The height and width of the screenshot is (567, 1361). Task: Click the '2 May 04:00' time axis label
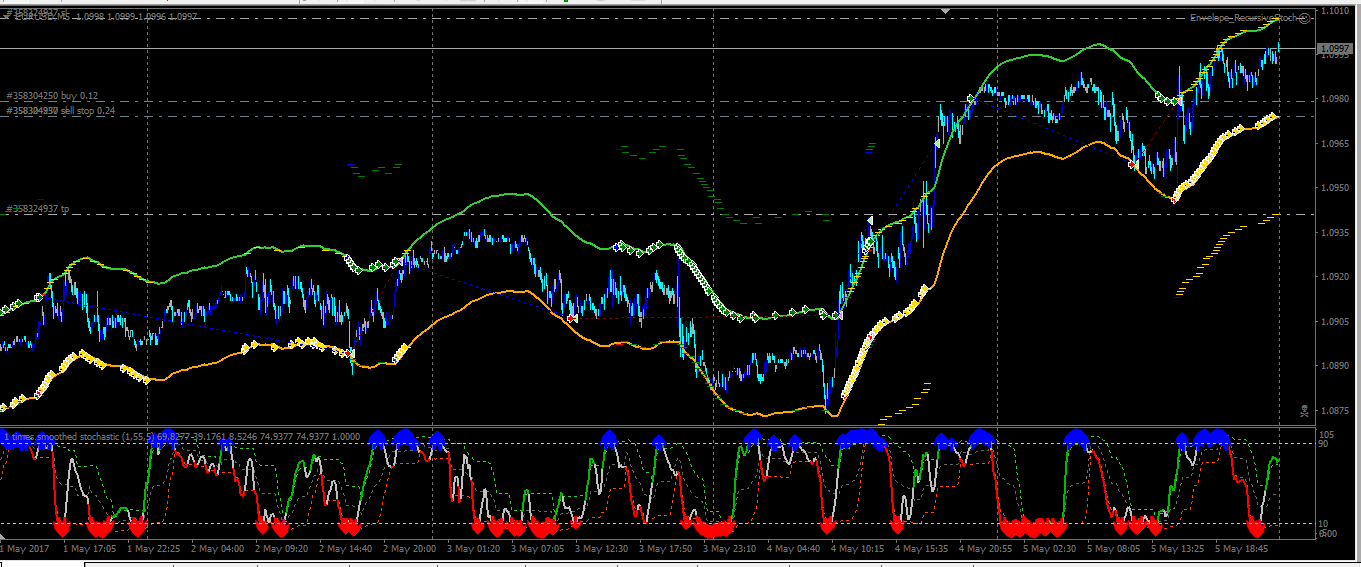[x=217, y=549]
